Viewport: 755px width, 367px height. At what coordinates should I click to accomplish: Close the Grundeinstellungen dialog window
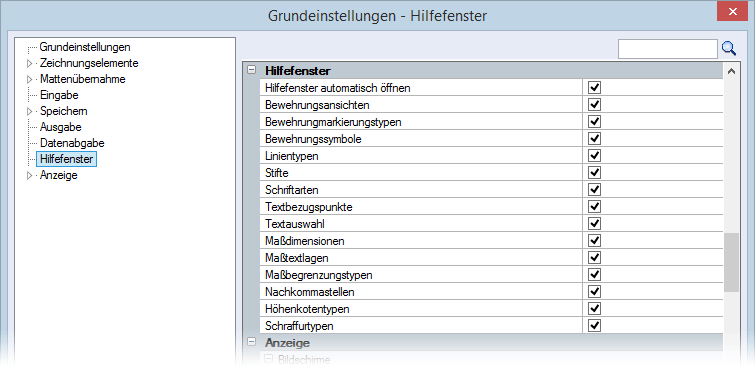732,12
